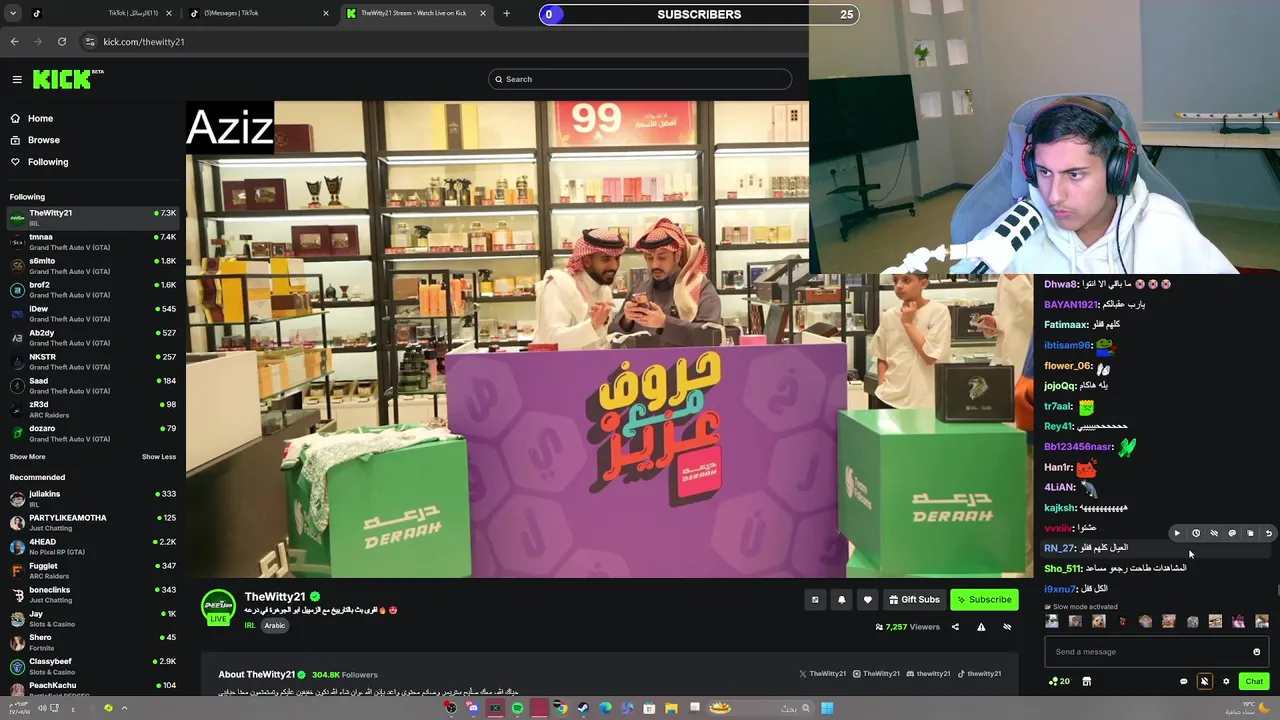Open site info icon beside kick.com address
This screenshot has height=720, width=1280.
click(x=90, y=41)
